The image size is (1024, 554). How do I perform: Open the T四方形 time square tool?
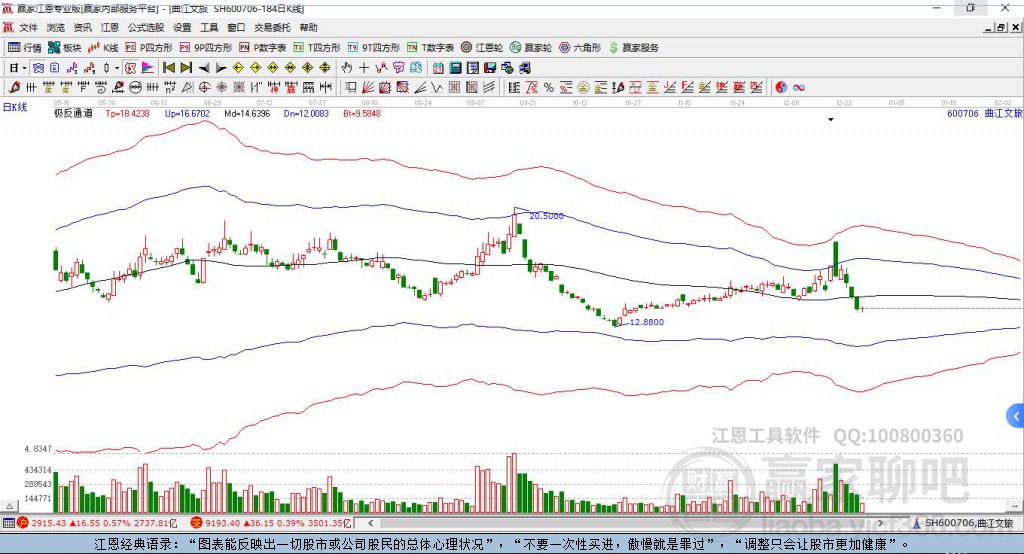[317, 48]
